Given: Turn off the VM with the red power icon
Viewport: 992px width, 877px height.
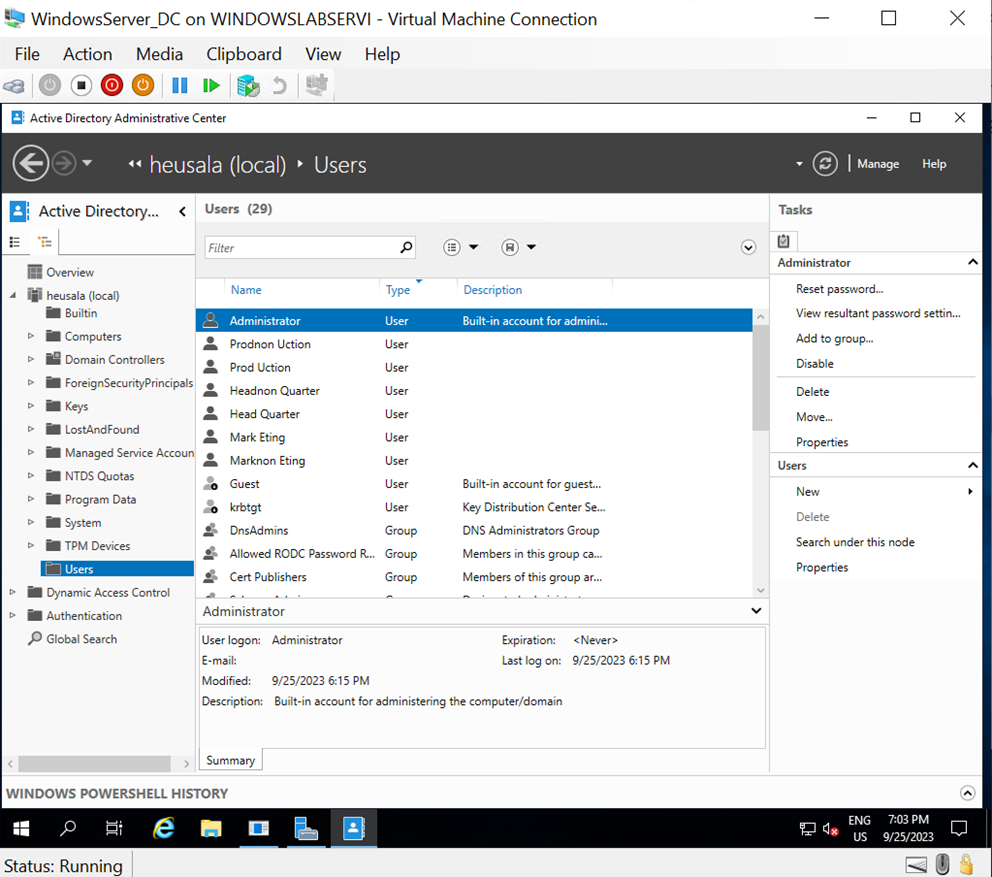Looking at the screenshot, I should (111, 85).
